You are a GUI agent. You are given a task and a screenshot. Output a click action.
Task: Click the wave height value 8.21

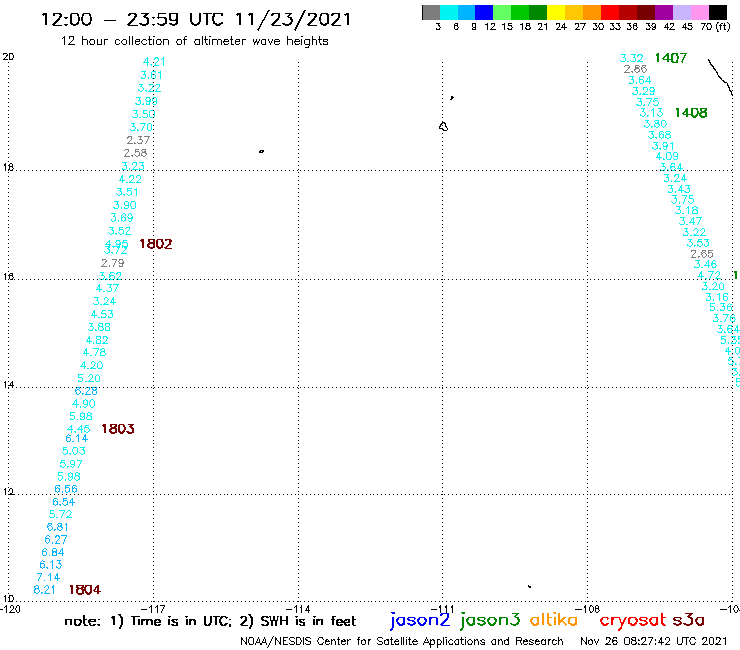(x=44, y=590)
